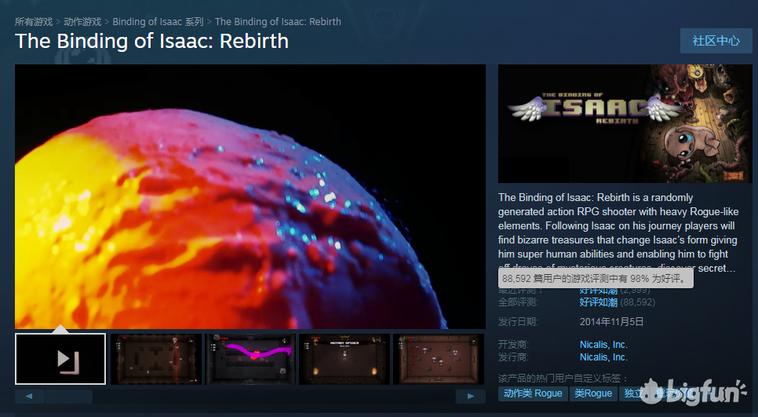Click the Isaac Rebirth header capsule image
The image size is (758, 417).
pos(625,123)
